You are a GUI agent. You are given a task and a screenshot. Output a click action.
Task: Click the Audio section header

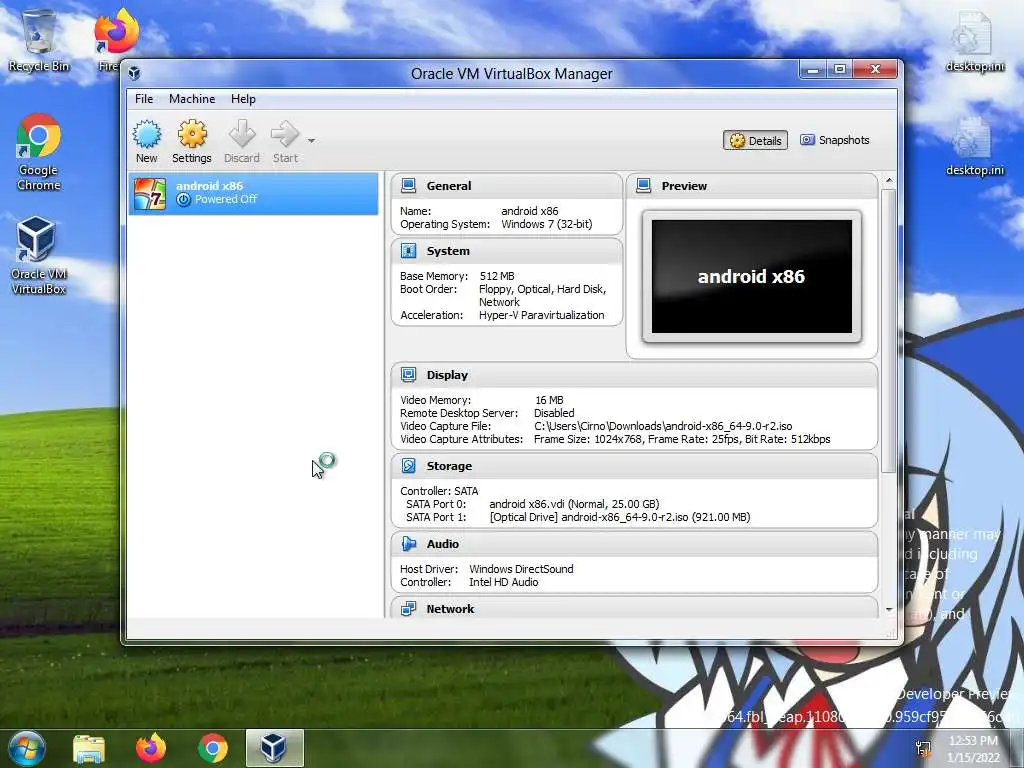(634, 543)
